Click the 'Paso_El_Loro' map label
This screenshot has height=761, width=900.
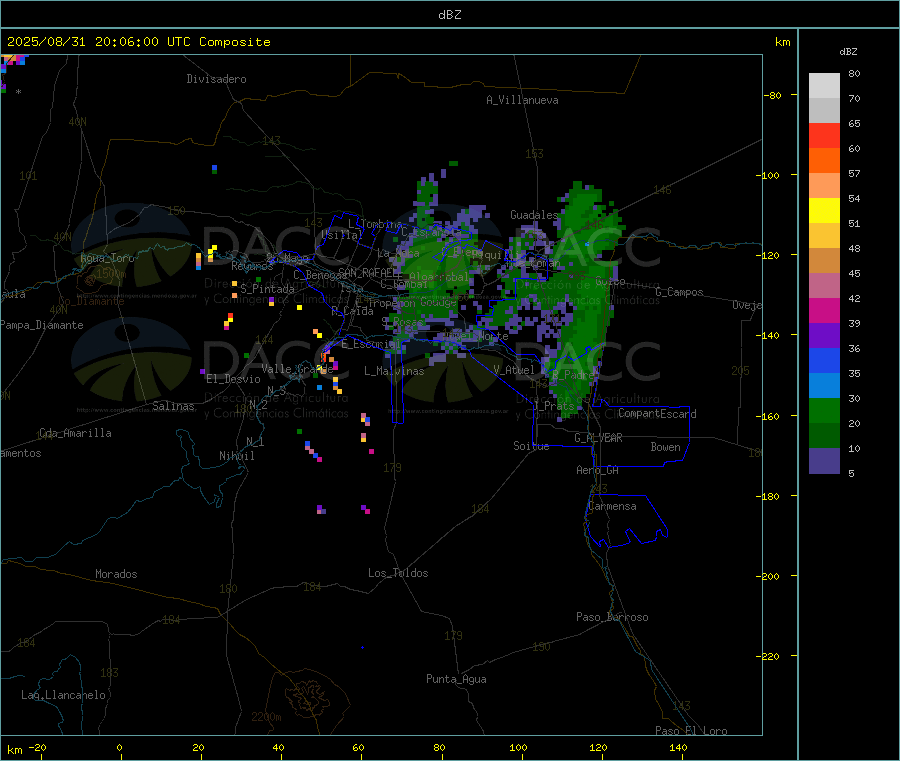tap(692, 731)
